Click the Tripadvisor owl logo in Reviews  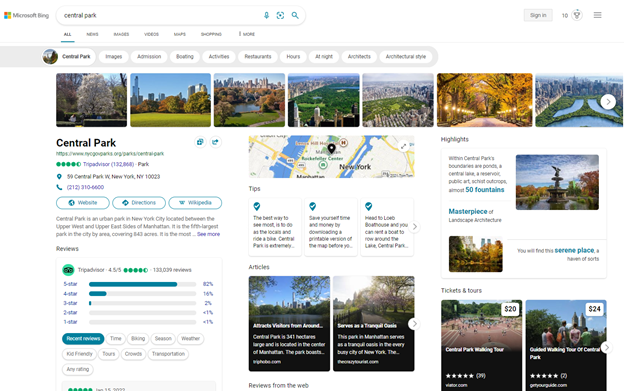[68, 270]
